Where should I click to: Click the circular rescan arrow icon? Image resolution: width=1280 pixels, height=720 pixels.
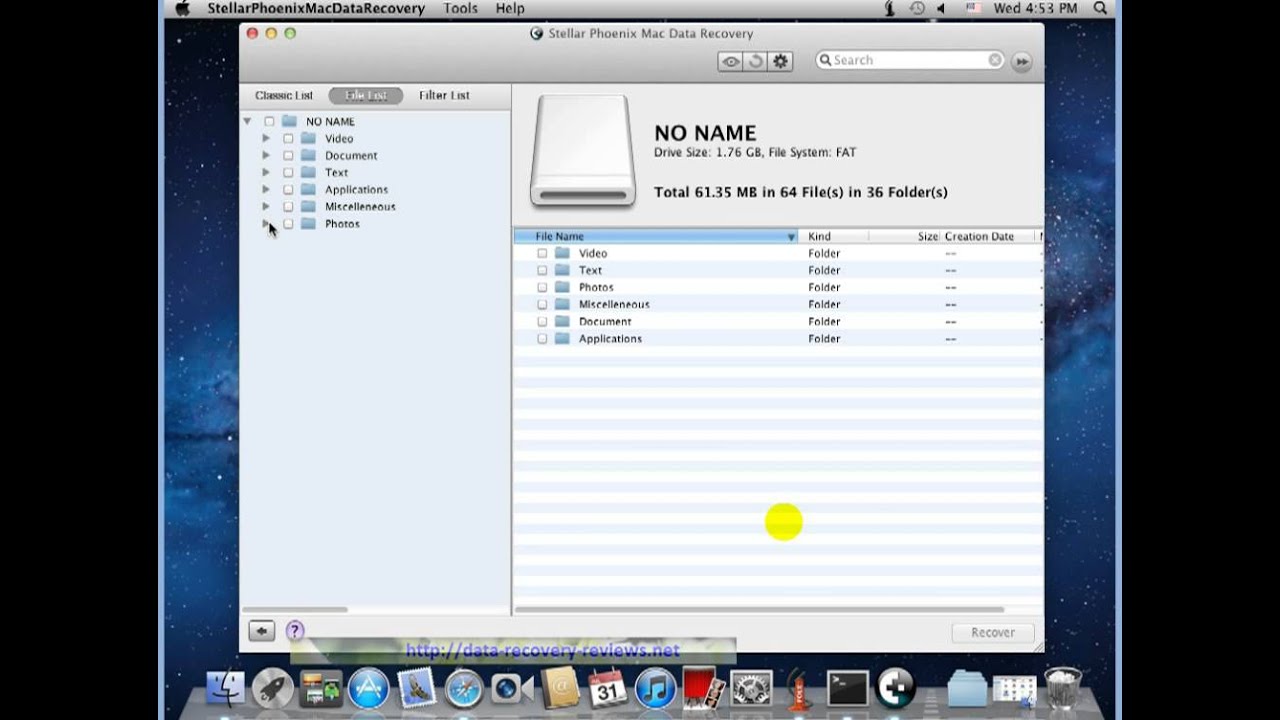click(756, 61)
